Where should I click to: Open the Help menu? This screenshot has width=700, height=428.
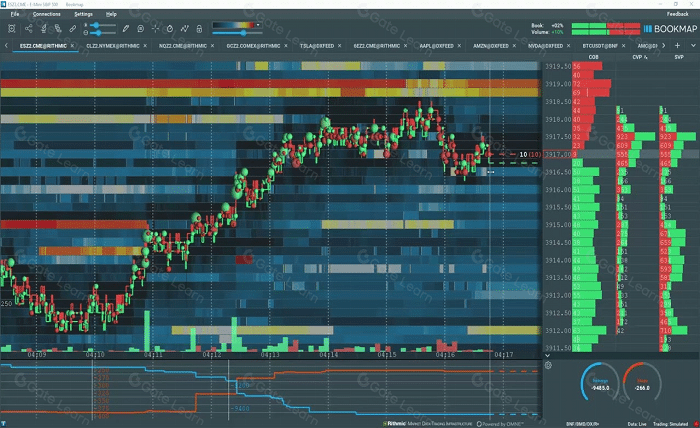point(111,14)
